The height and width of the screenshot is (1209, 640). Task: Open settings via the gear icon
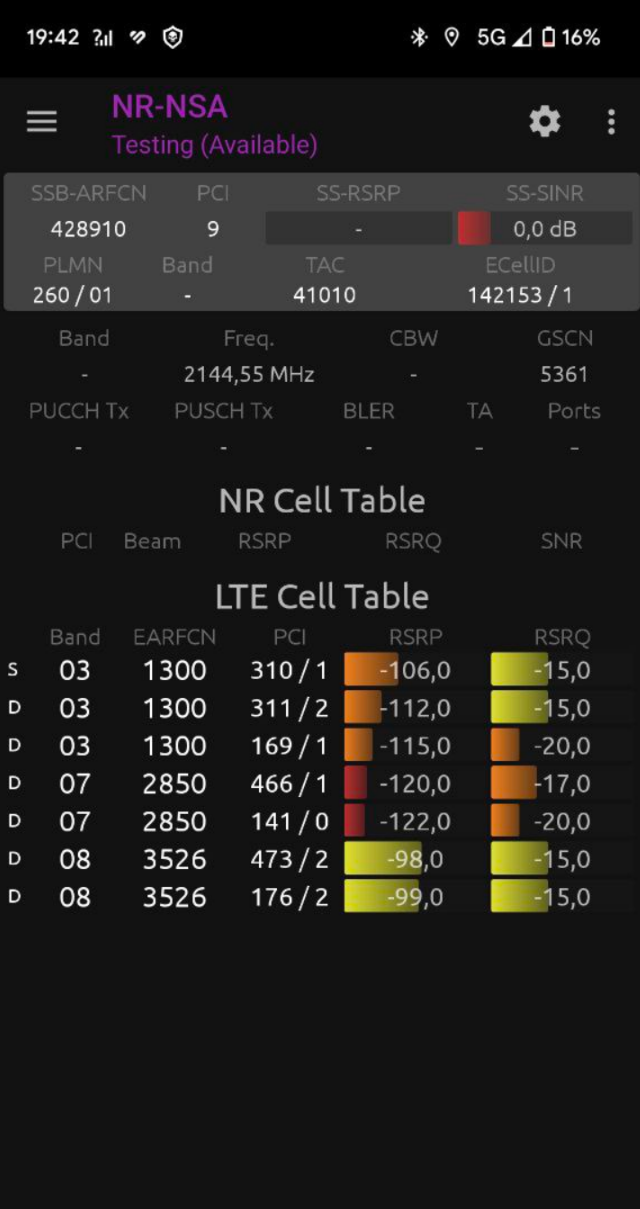(x=544, y=122)
